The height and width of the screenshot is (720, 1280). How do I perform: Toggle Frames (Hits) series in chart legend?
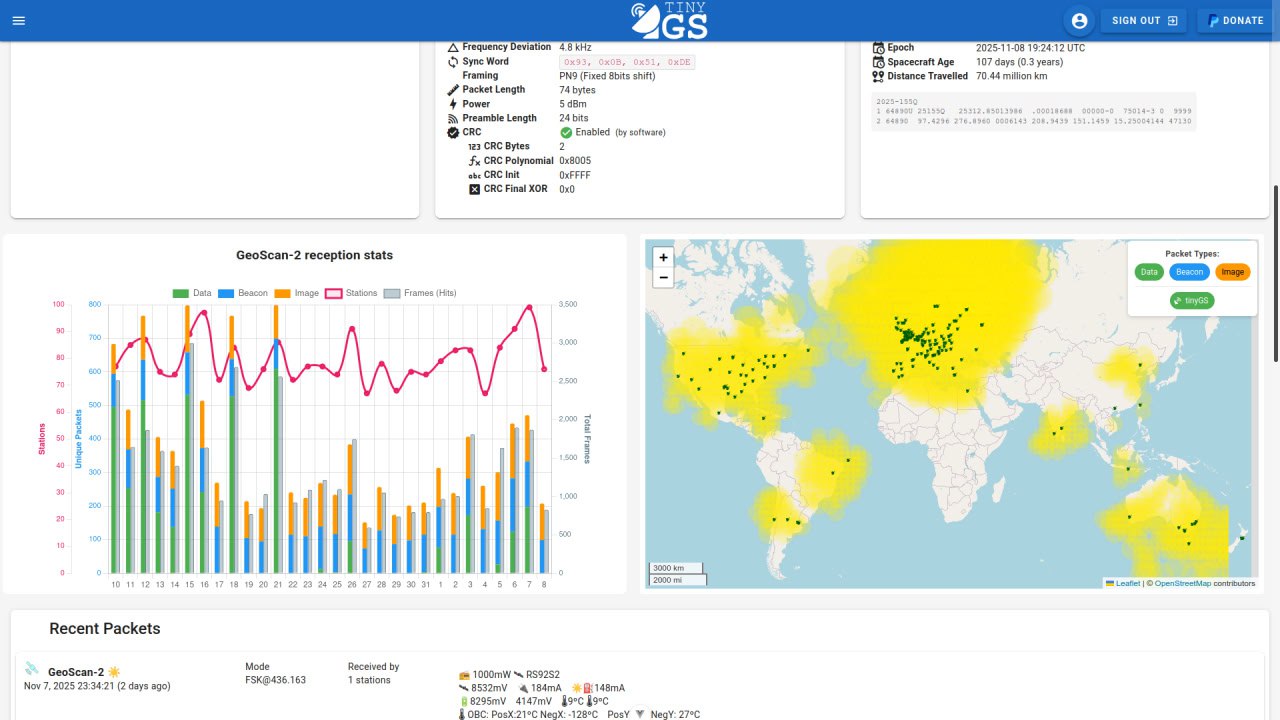click(x=420, y=293)
